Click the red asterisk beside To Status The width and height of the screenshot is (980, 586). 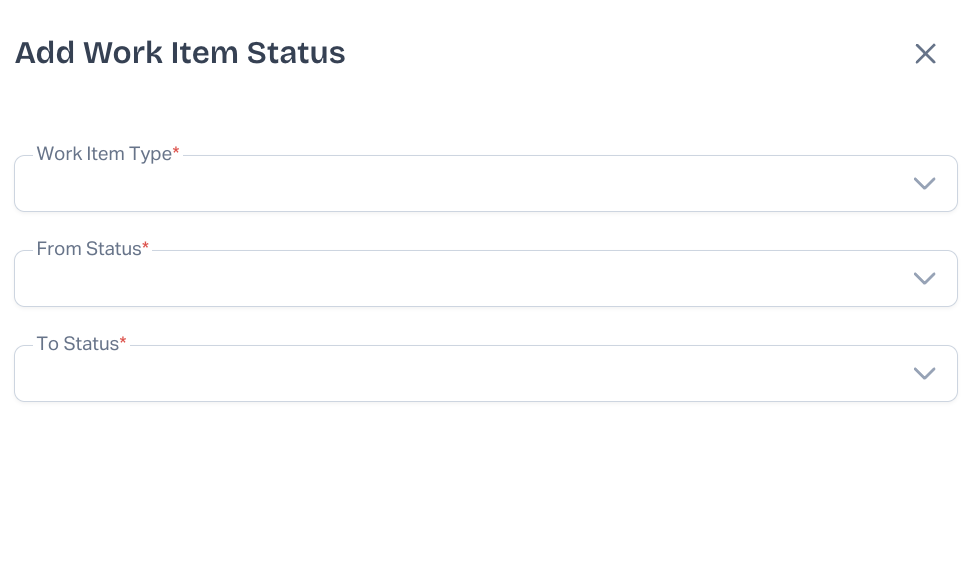click(x=123, y=342)
